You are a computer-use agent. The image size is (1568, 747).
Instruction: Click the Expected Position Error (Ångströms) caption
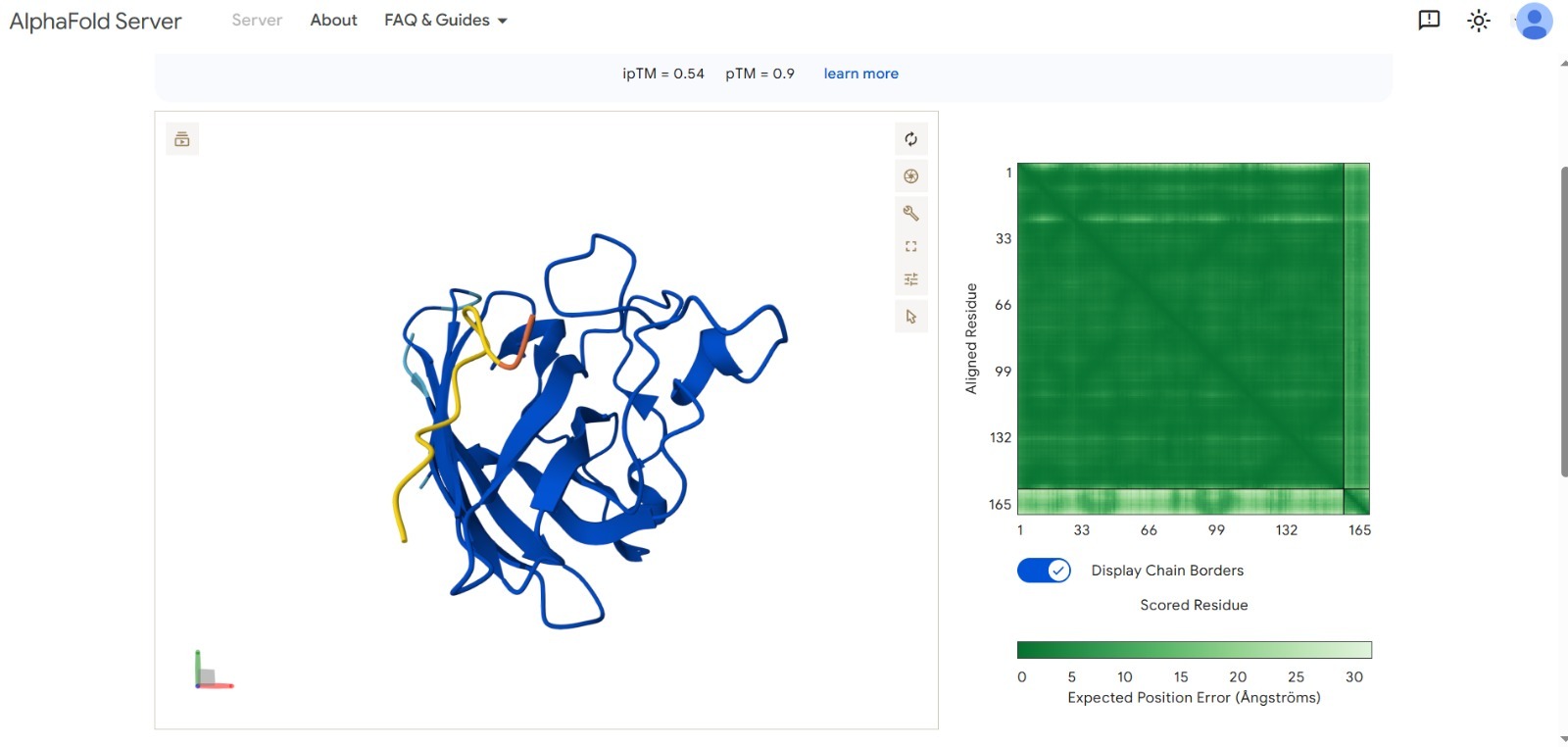1194,697
